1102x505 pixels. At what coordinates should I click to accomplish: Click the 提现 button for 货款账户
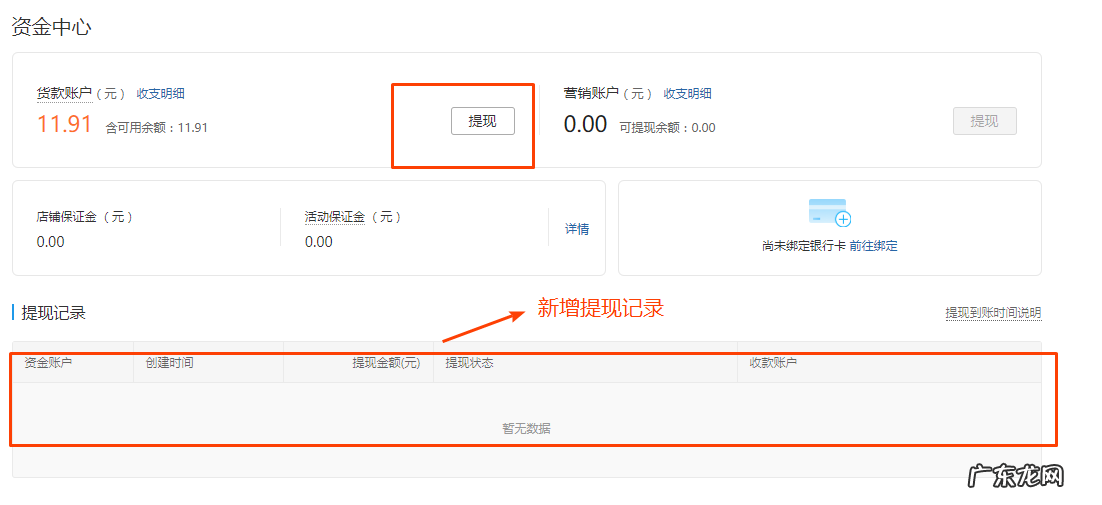(x=482, y=121)
